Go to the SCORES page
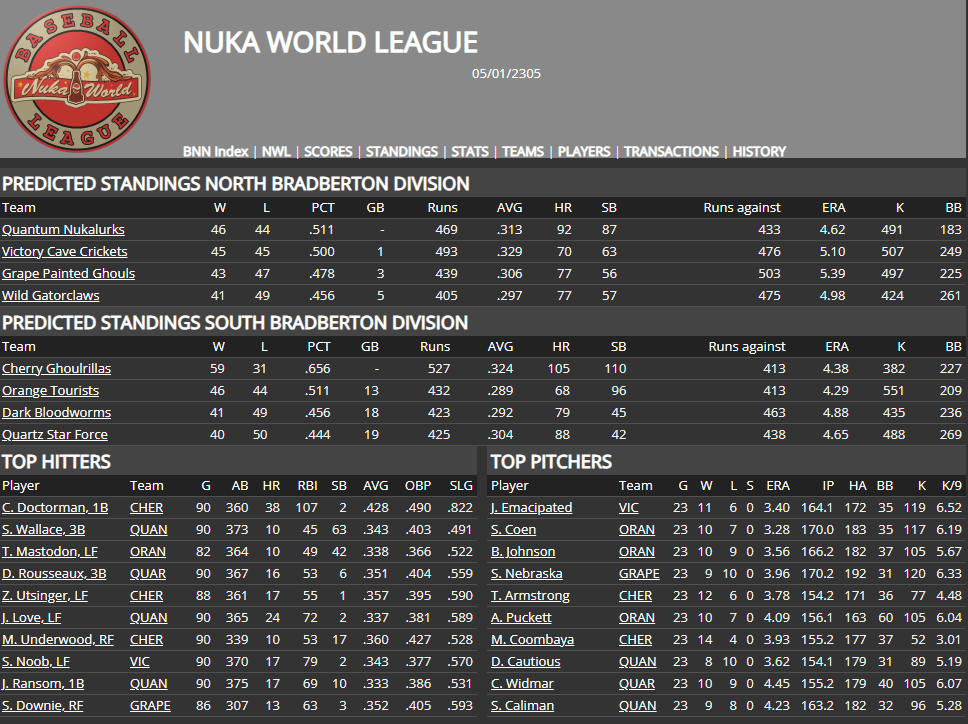Viewport: 968px width, 724px height. (x=328, y=152)
